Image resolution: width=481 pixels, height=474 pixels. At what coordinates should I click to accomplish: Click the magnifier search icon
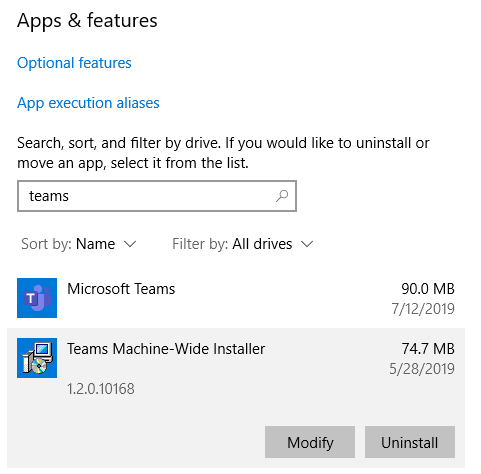point(282,196)
